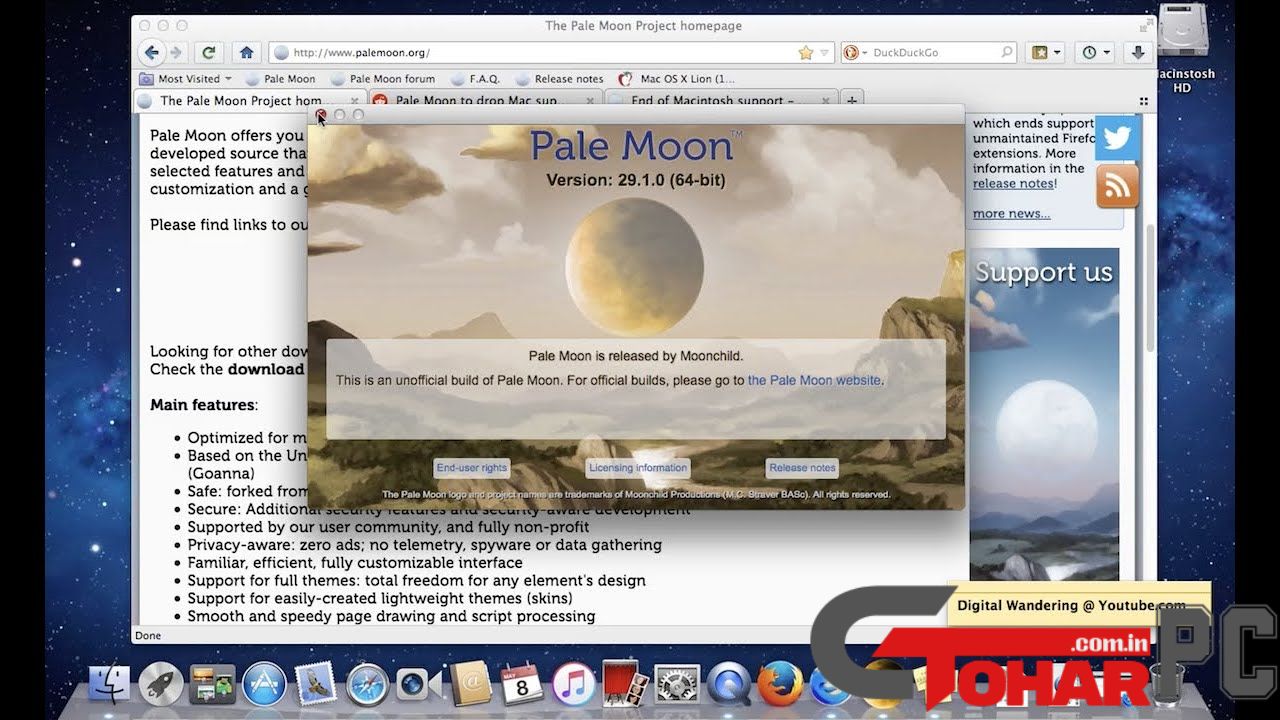Open the F.A.Q. bookmark

[475, 78]
